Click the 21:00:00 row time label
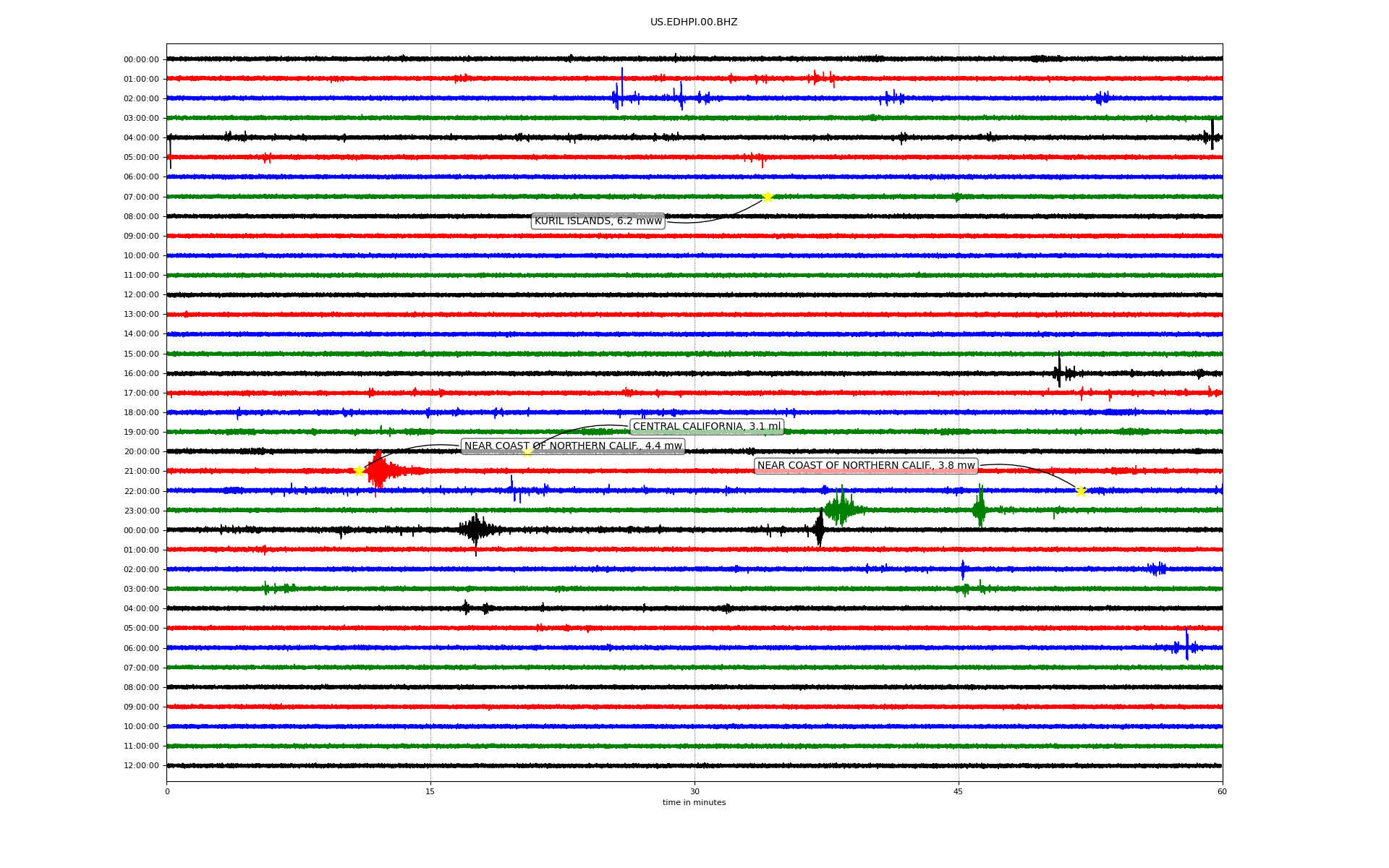The width and height of the screenshot is (1389, 868). [x=141, y=472]
